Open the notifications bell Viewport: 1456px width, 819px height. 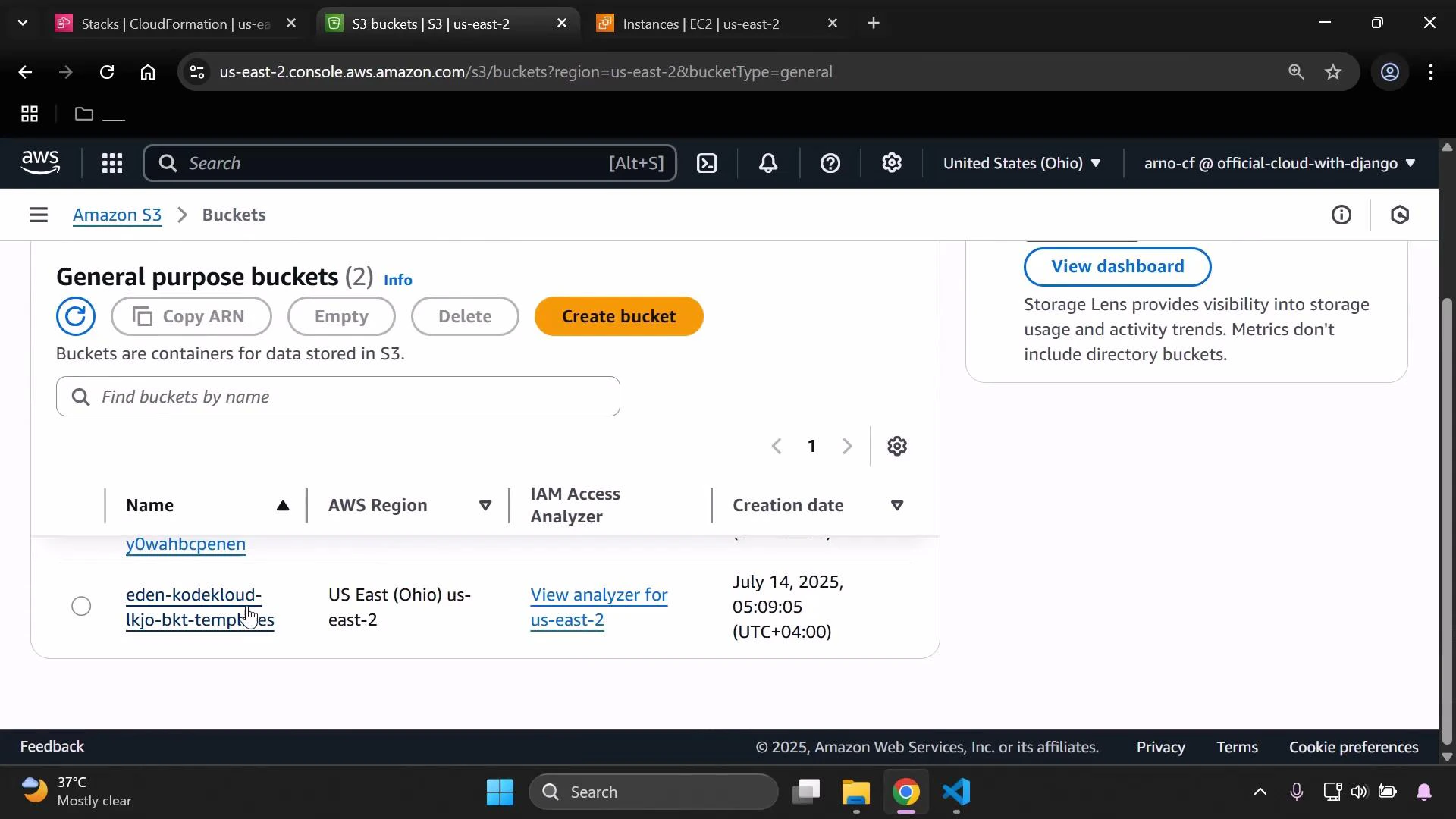pyautogui.click(x=768, y=163)
